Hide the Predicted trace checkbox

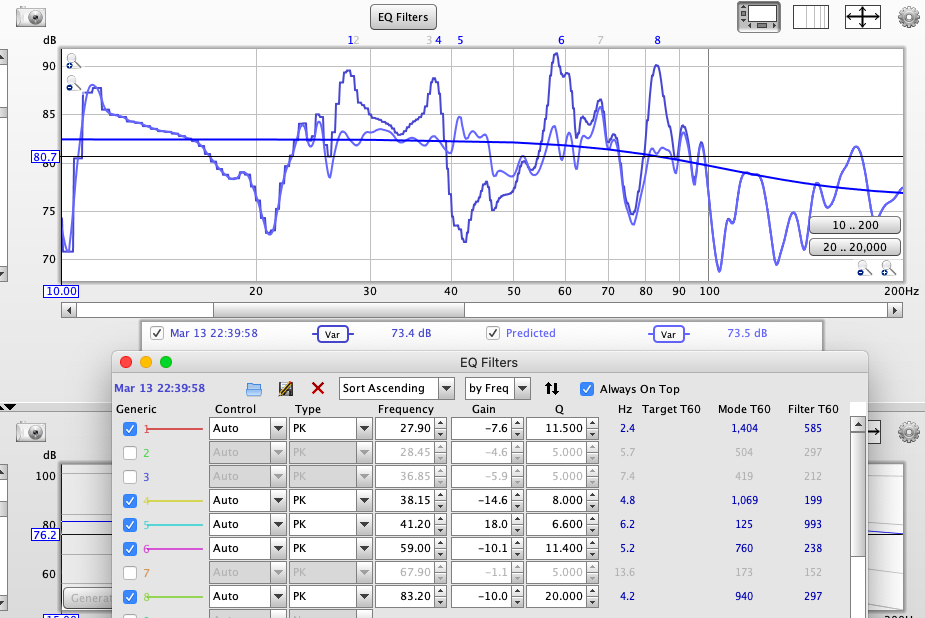(x=493, y=333)
